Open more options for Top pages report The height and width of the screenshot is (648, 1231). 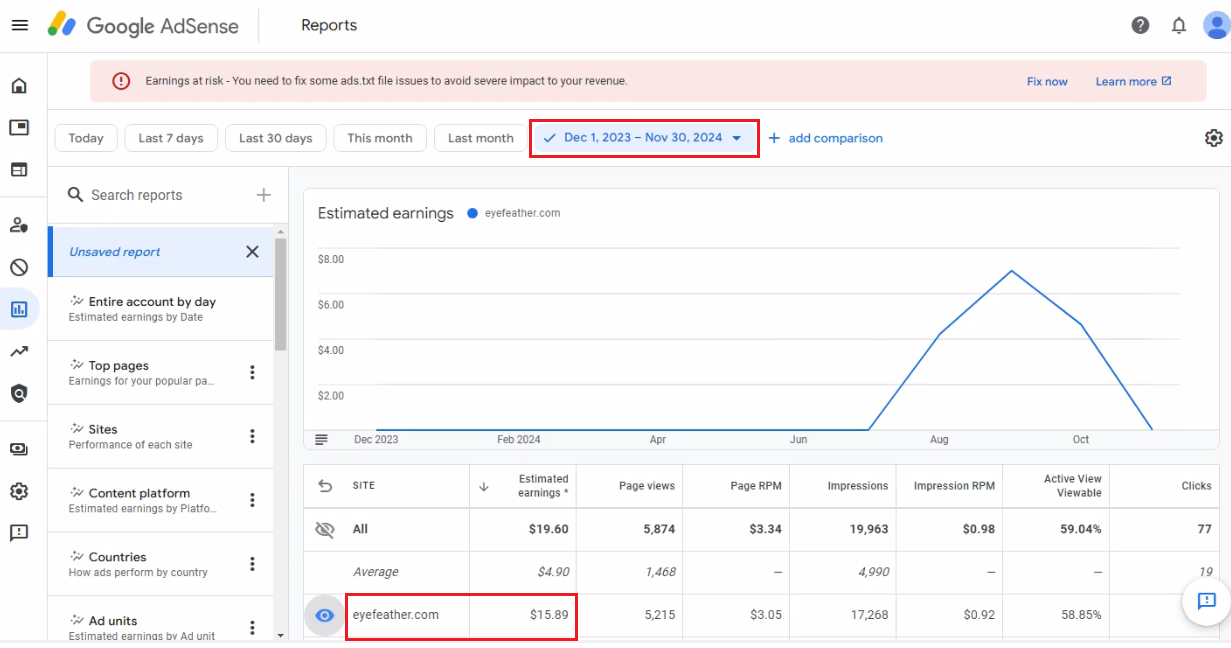[x=252, y=373]
